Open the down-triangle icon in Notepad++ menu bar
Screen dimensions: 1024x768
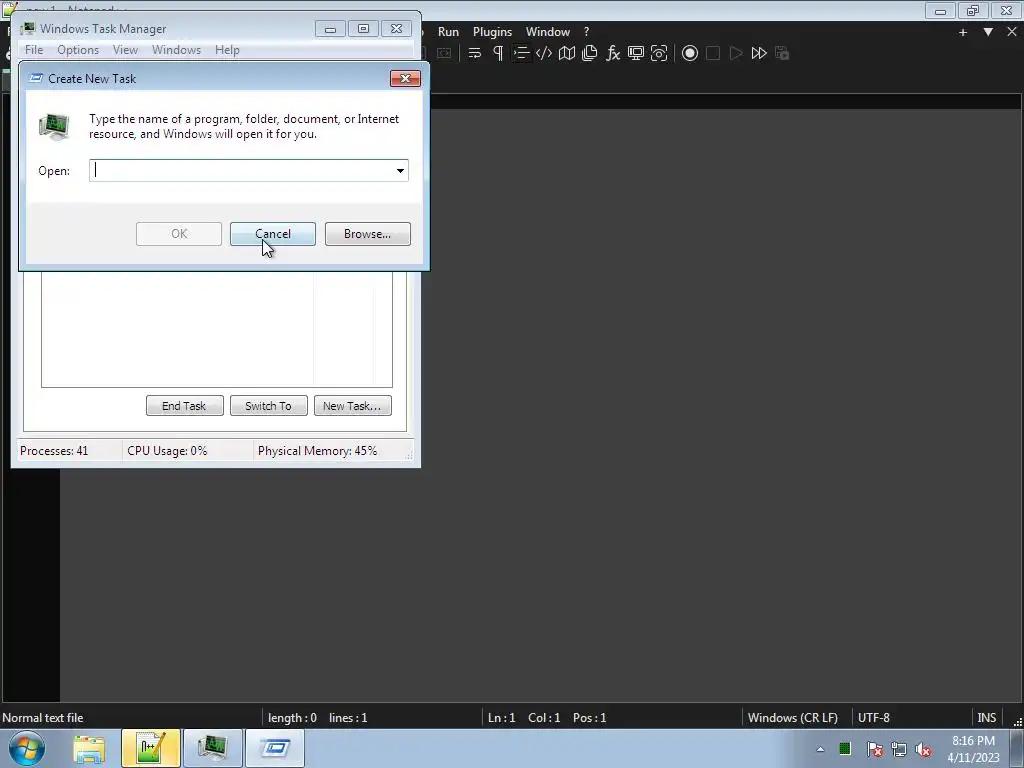988,32
